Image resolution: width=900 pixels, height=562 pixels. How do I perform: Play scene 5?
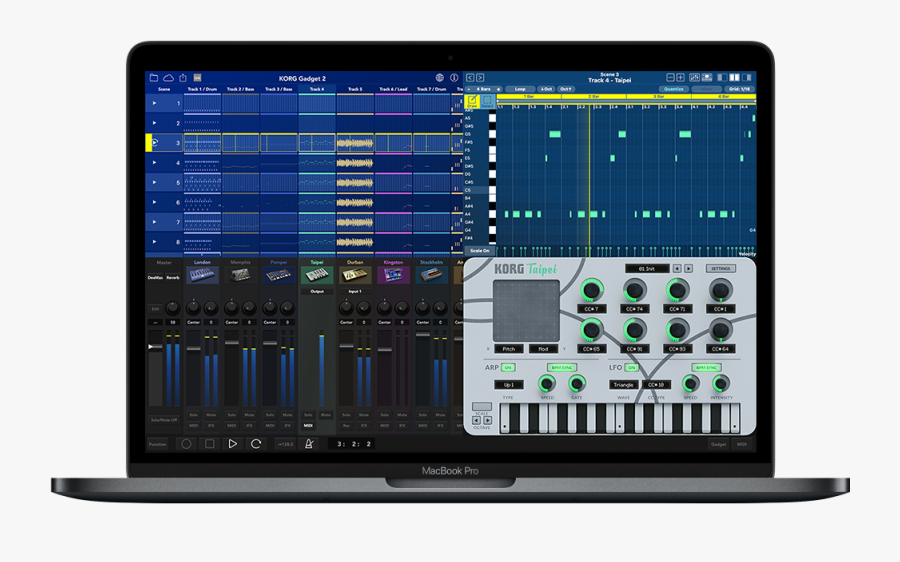pos(154,183)
